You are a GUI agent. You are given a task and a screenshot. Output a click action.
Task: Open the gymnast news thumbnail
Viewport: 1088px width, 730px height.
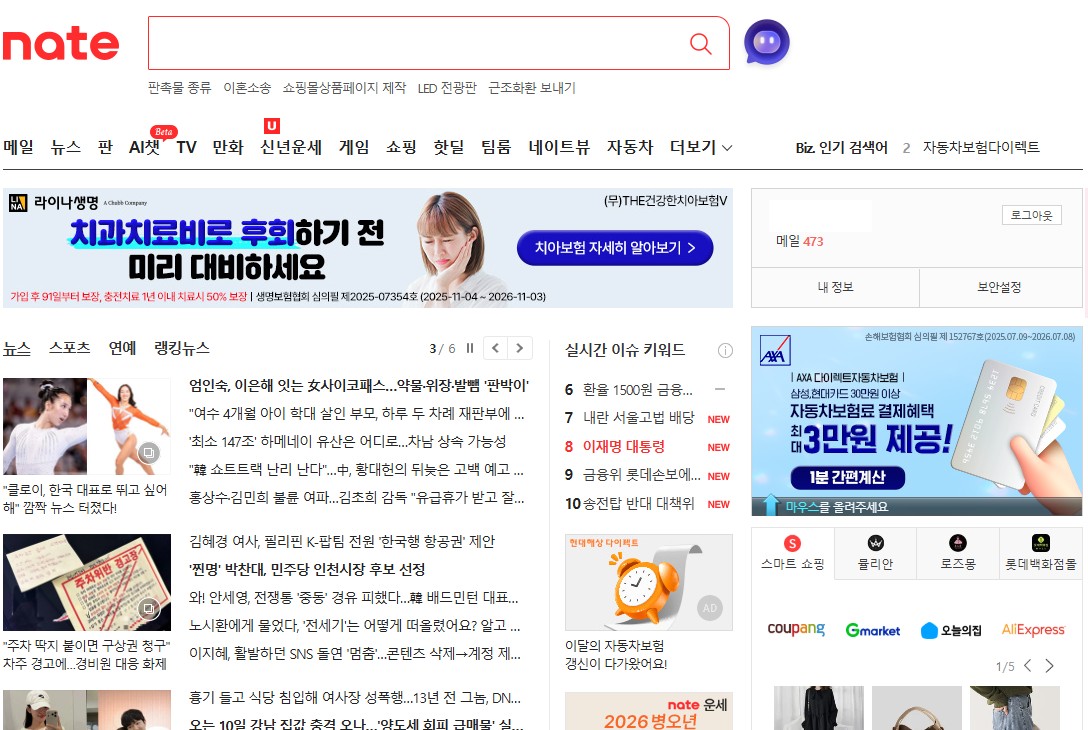(87, 426)
